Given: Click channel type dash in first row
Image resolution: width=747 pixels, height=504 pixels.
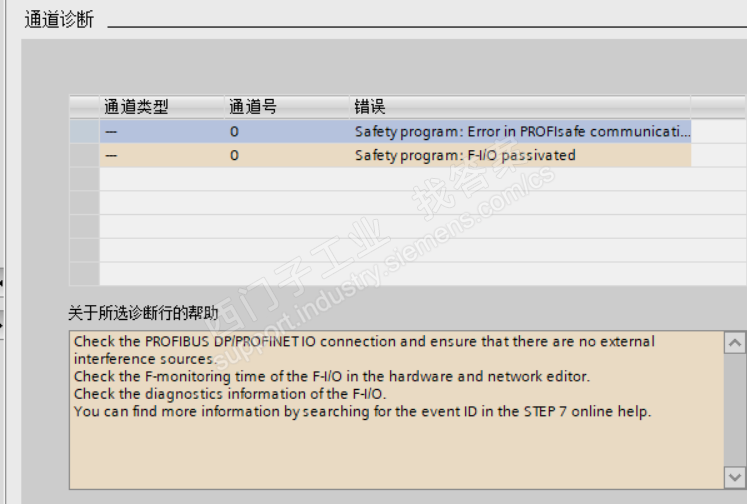Looking at the screenshot, I should pos(111,132).
